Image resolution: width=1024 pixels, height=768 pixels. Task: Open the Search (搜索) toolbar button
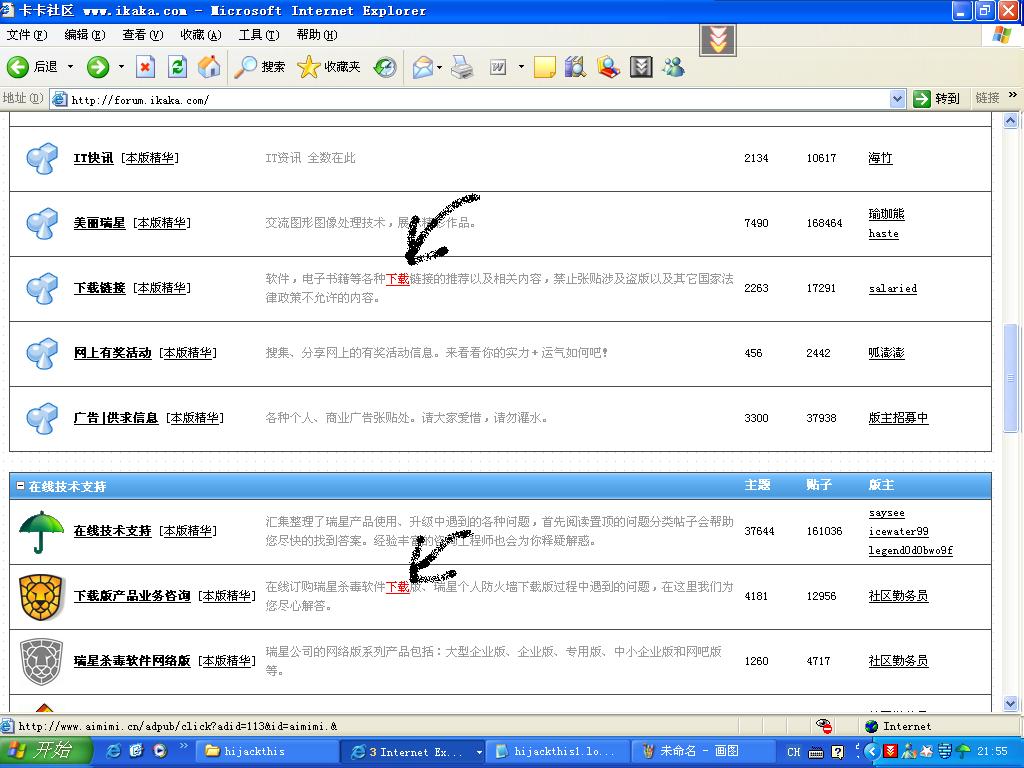coord(260,67)
